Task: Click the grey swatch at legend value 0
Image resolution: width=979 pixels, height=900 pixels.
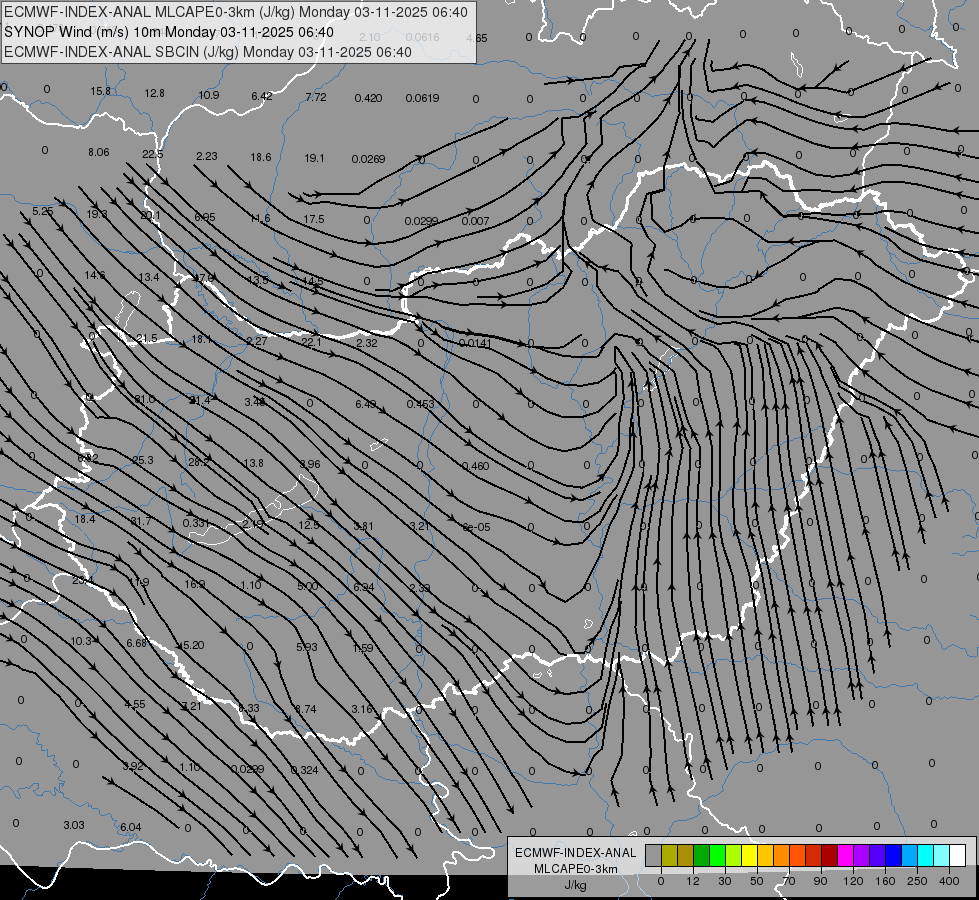Action: click(654, 855)
